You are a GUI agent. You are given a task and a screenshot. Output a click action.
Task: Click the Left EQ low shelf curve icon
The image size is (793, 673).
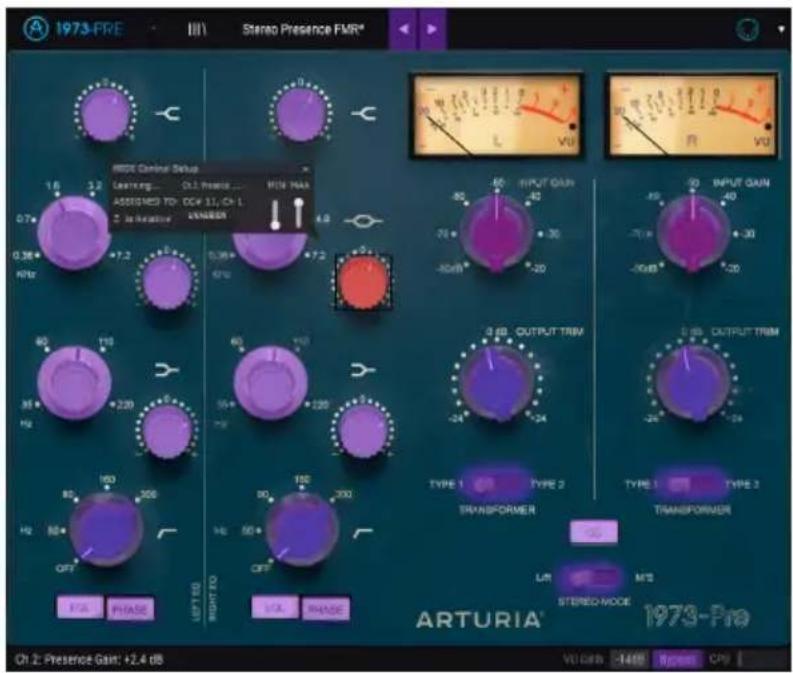167,371
